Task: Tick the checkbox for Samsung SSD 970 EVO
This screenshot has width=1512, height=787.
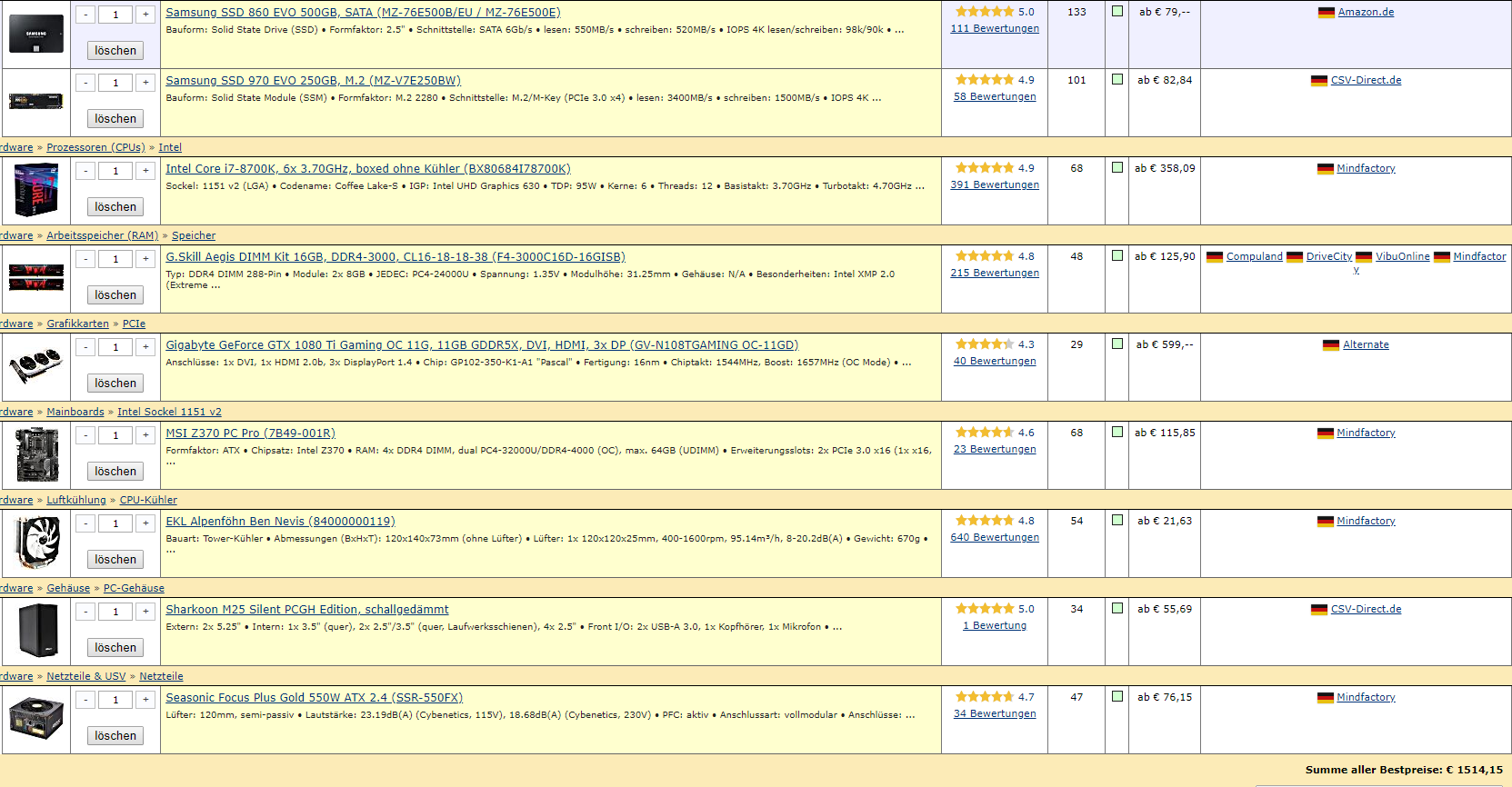Action: pyautogui.click(x=1117, y=80)
